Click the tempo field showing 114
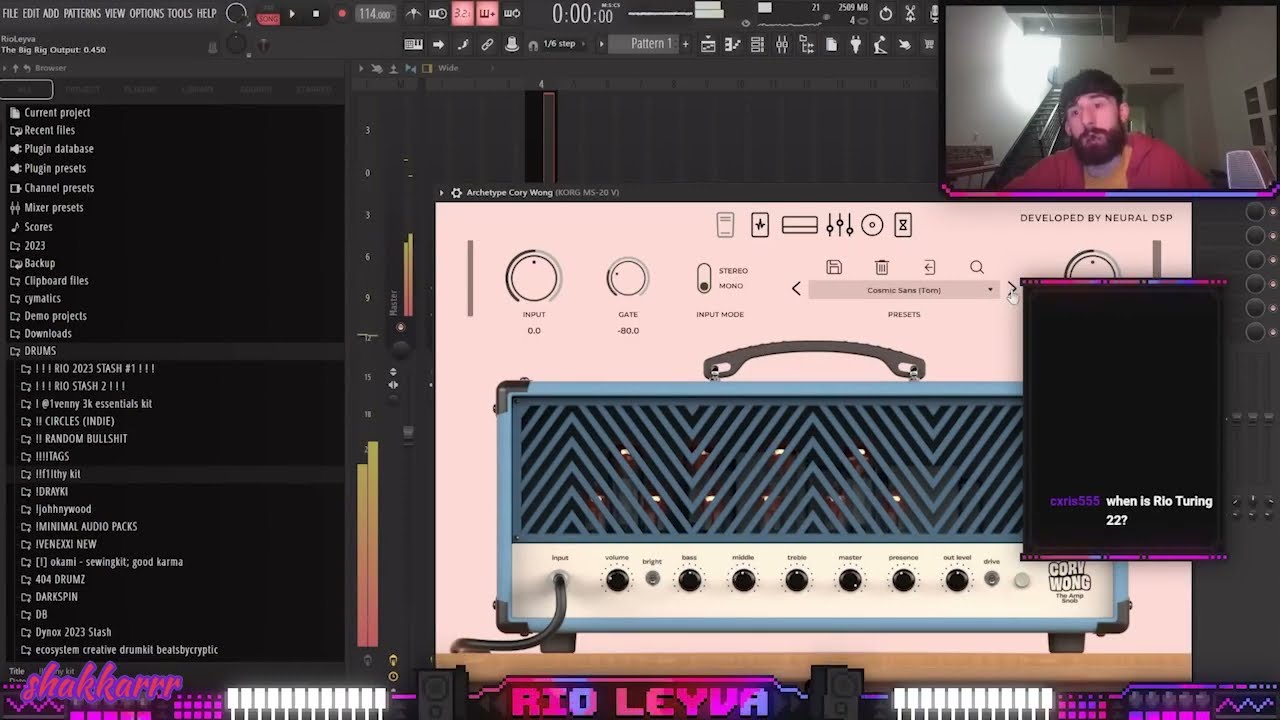1280x720 pixels. coord(374,14)
